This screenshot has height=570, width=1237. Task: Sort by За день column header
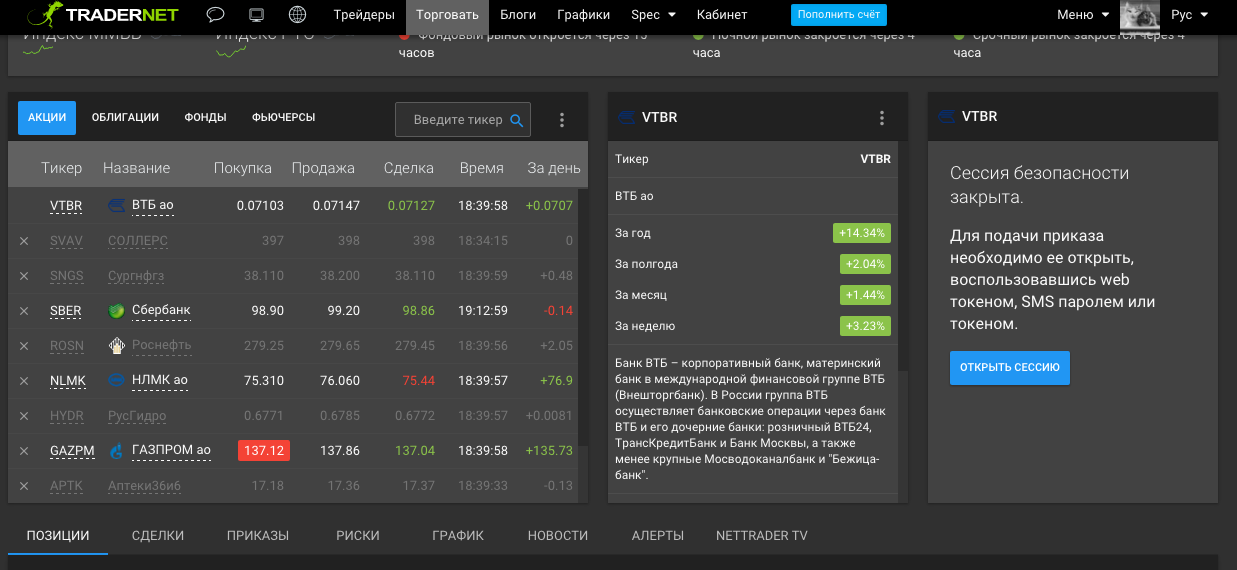(554, 168)
